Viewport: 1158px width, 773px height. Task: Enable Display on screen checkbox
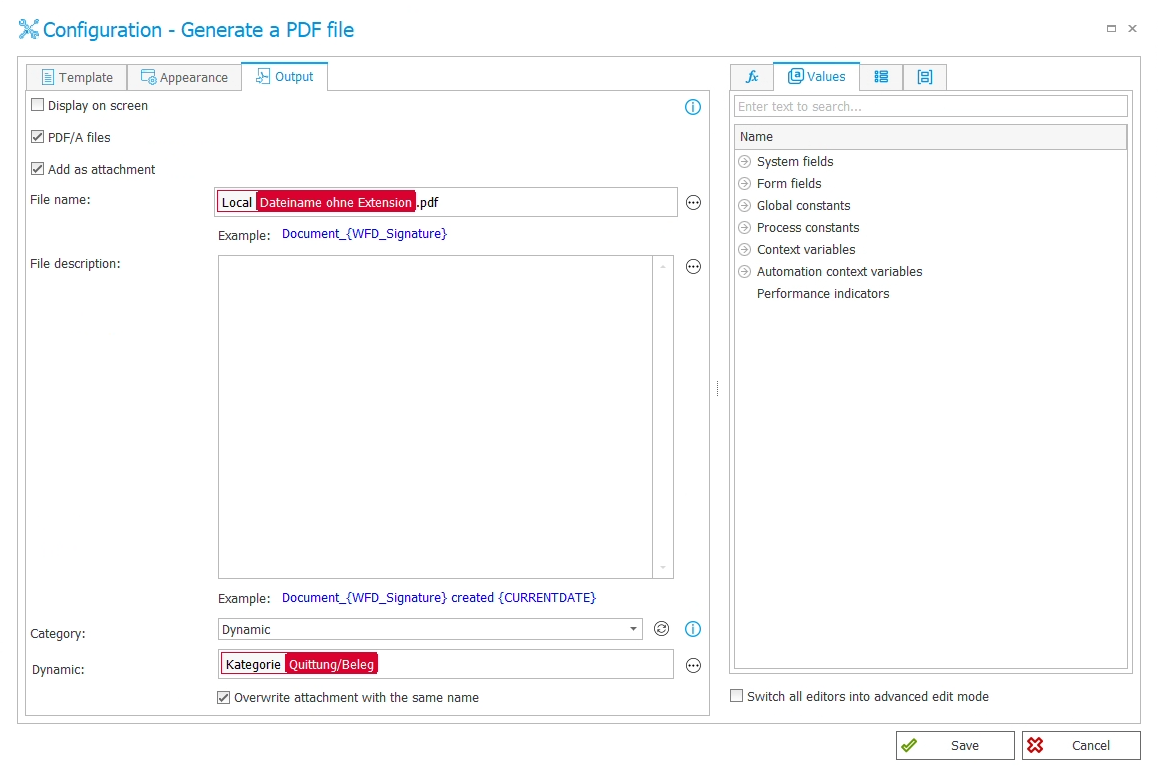coord(38,105)
